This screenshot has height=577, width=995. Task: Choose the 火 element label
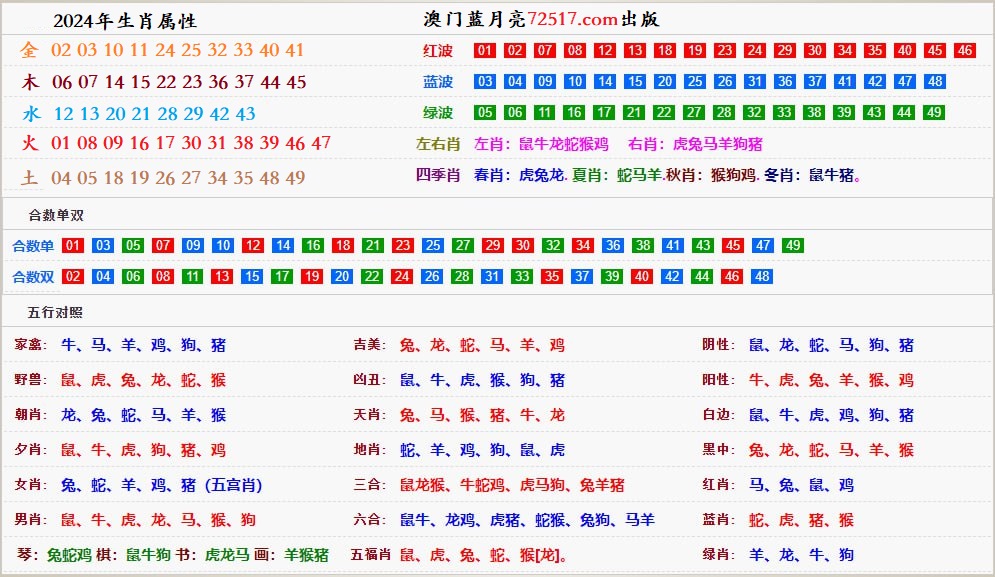point(29,143)
